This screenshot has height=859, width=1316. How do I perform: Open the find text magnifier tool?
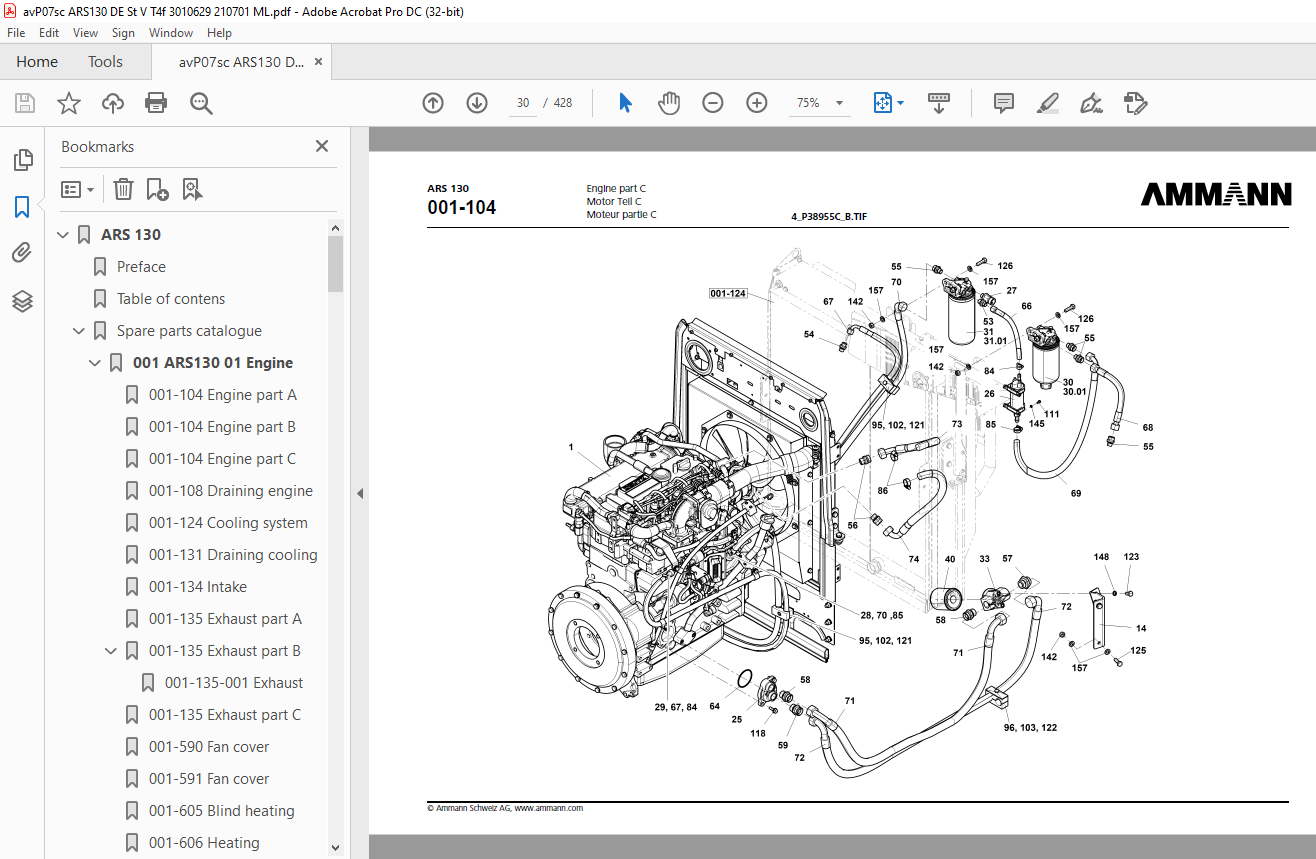point(201,103)
